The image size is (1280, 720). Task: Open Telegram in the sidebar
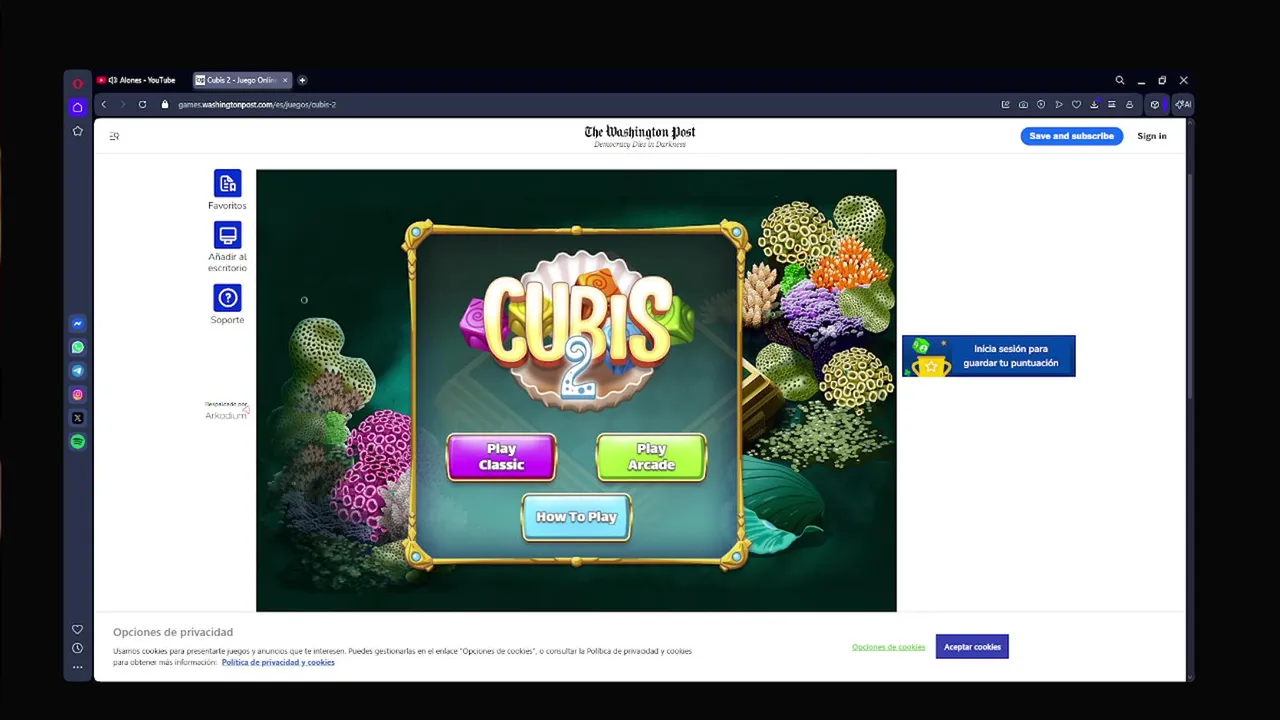(77, 371)
